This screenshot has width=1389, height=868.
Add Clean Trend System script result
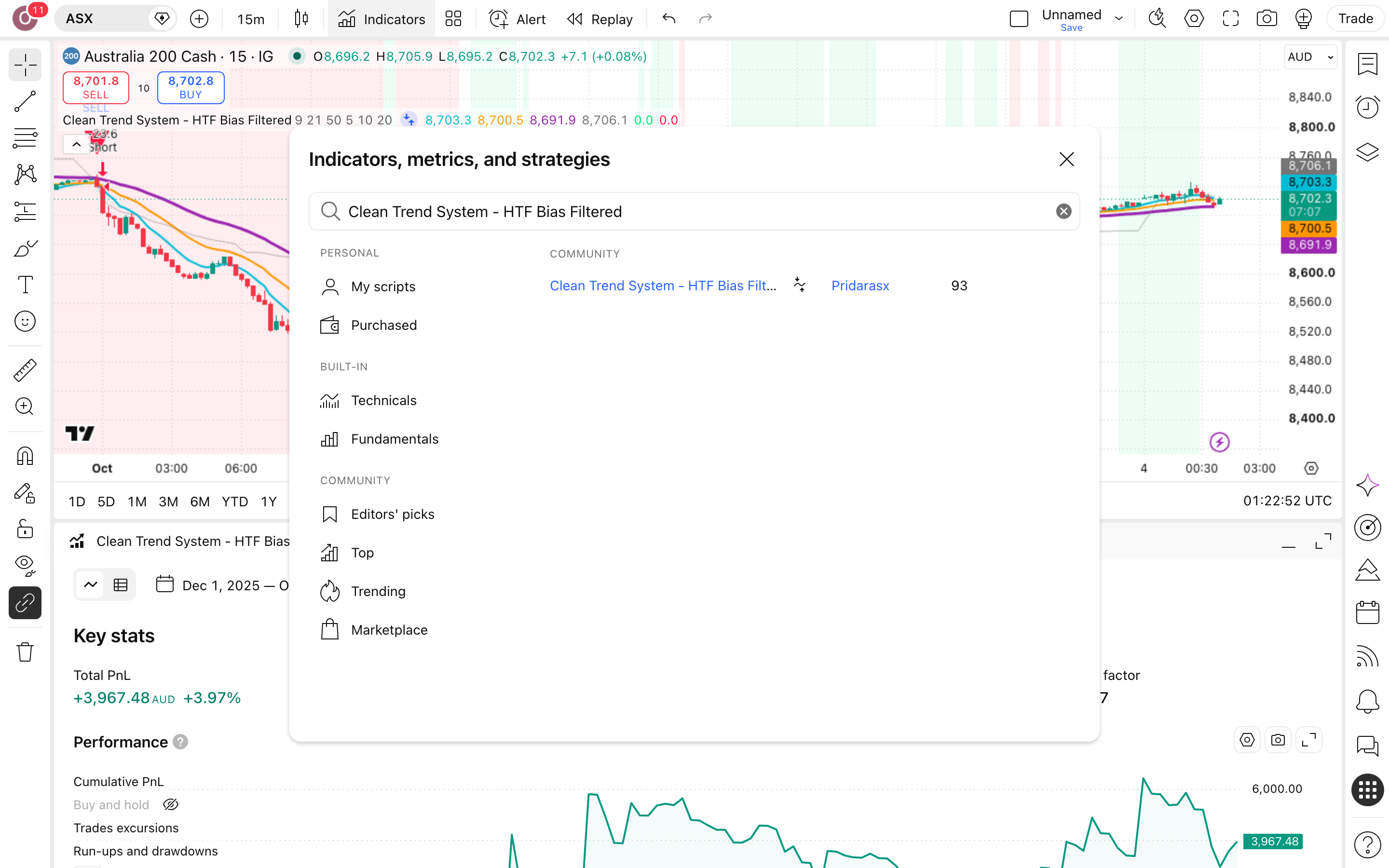click(x=663, y=285)
